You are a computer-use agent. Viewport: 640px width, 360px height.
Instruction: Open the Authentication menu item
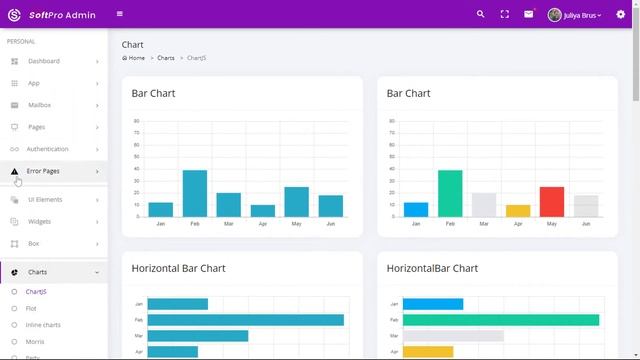coord(54,149)
